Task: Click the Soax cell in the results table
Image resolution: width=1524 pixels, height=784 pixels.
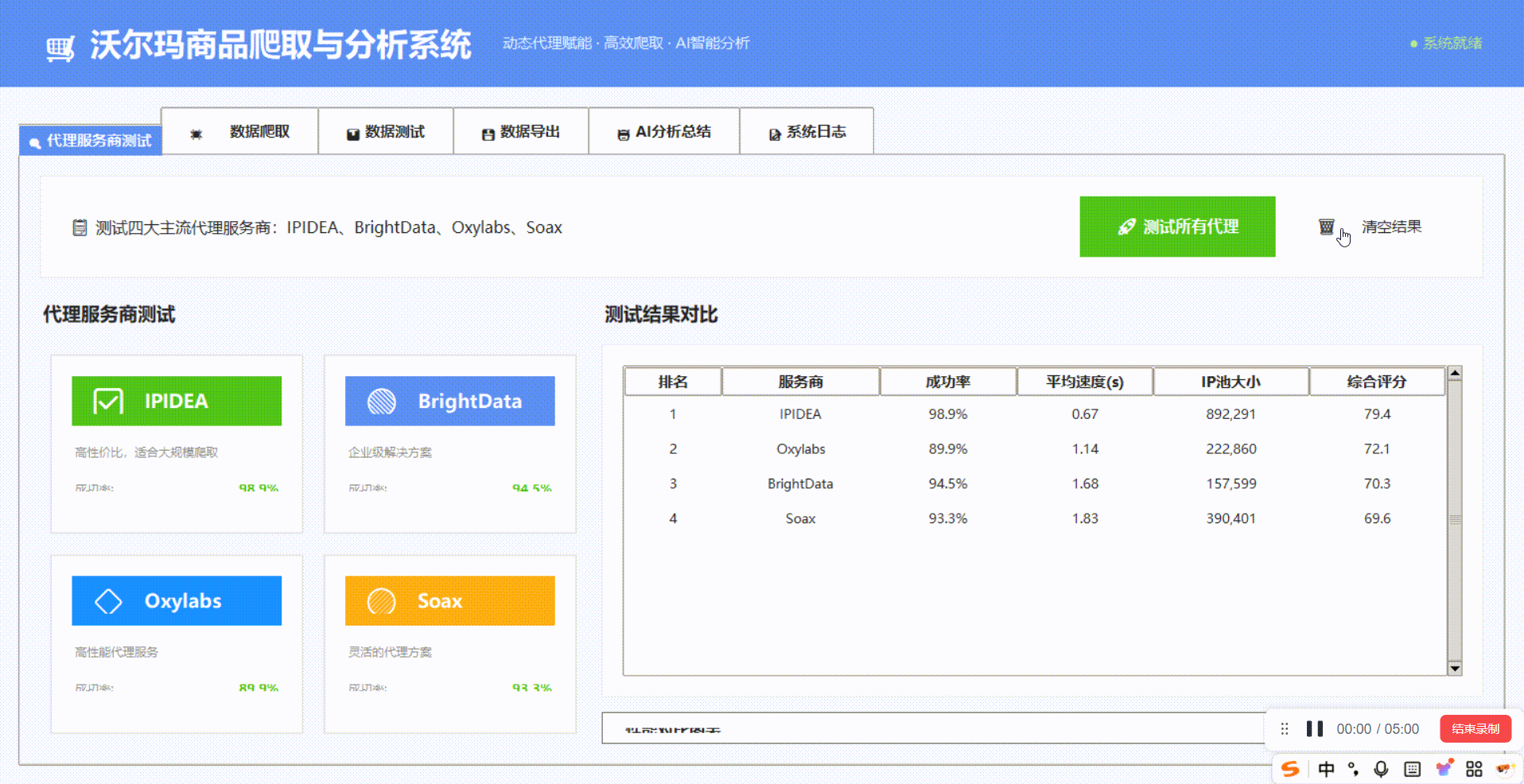Action: coord(801,518)
